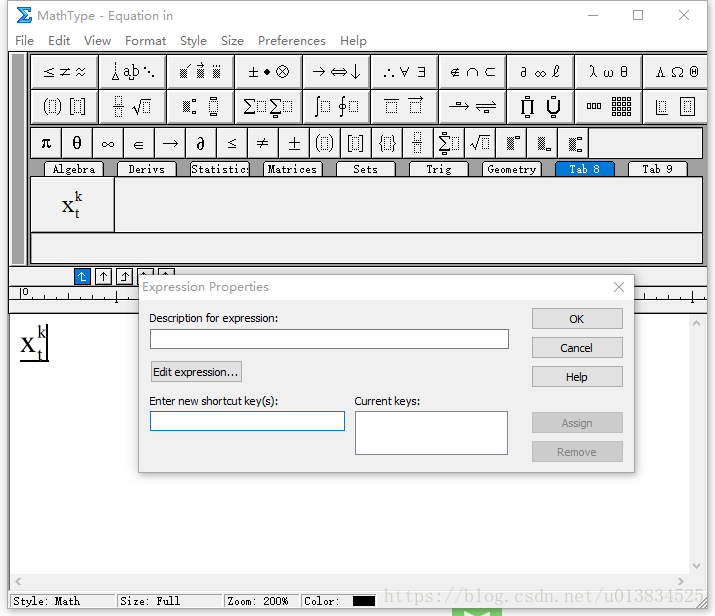Open the operator symbols palette (± • ⊗)
The image size is (715, 616).
pyautogui.click(x=269, y=72)
